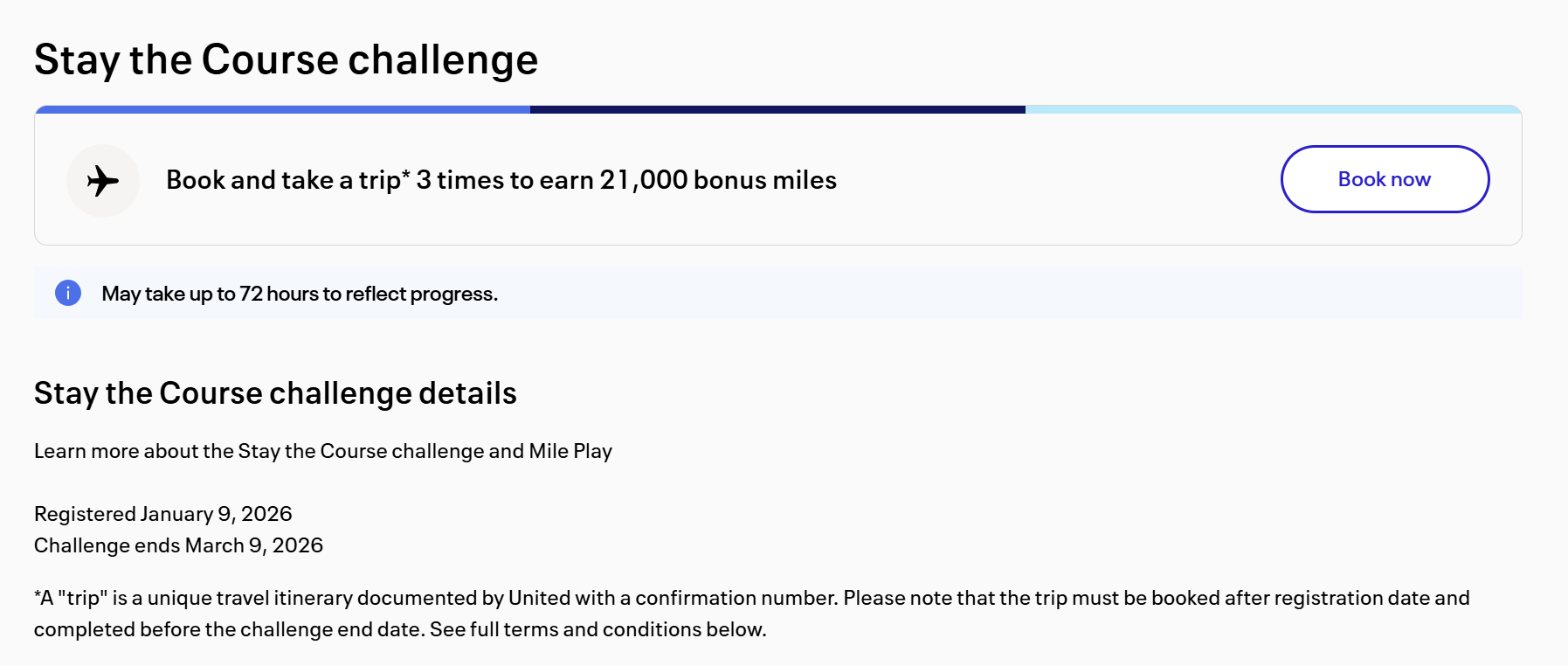Open Learn more about the challenge and Mile Play

(x=322, y=451)
